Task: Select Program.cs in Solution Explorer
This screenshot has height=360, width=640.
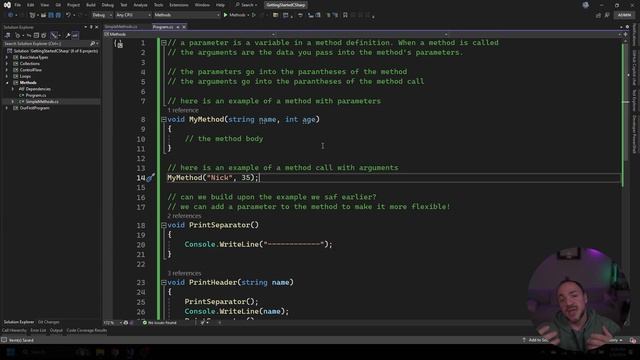Action: [x=36, y=96]
